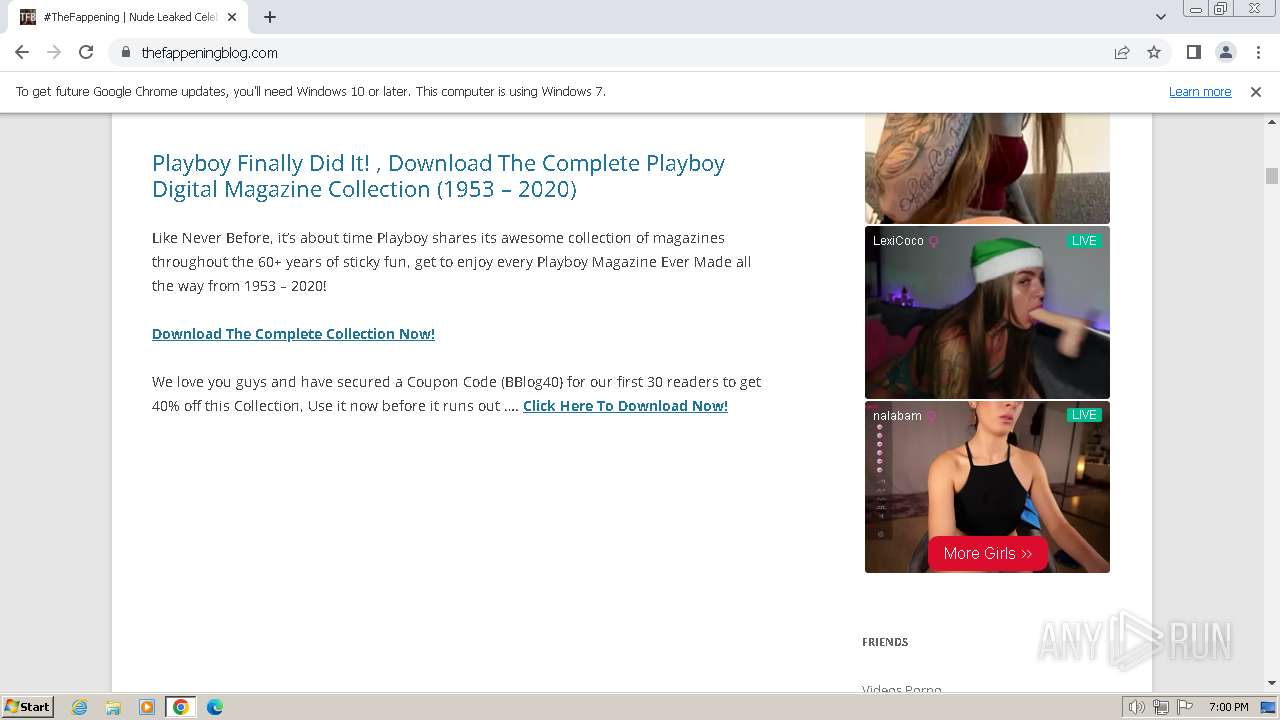
Task: Click the FRIENDS sidebar heading
Action: [885, 642]
